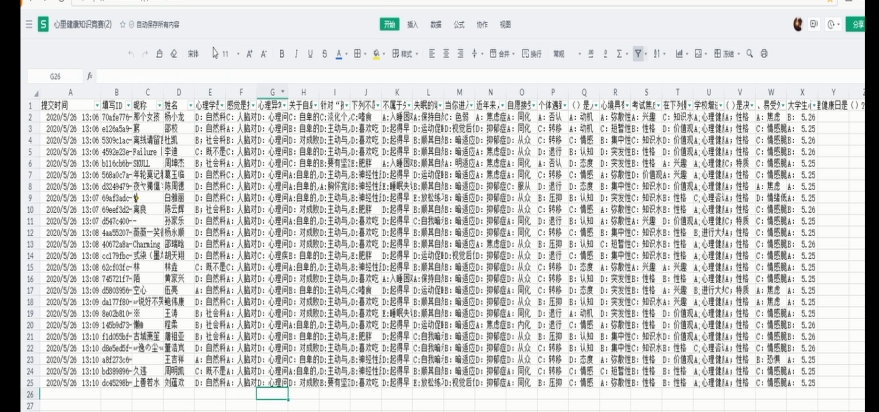Open the fill color dropdown arrow
Screen dimensions: 879x412
tap(384, 54)
